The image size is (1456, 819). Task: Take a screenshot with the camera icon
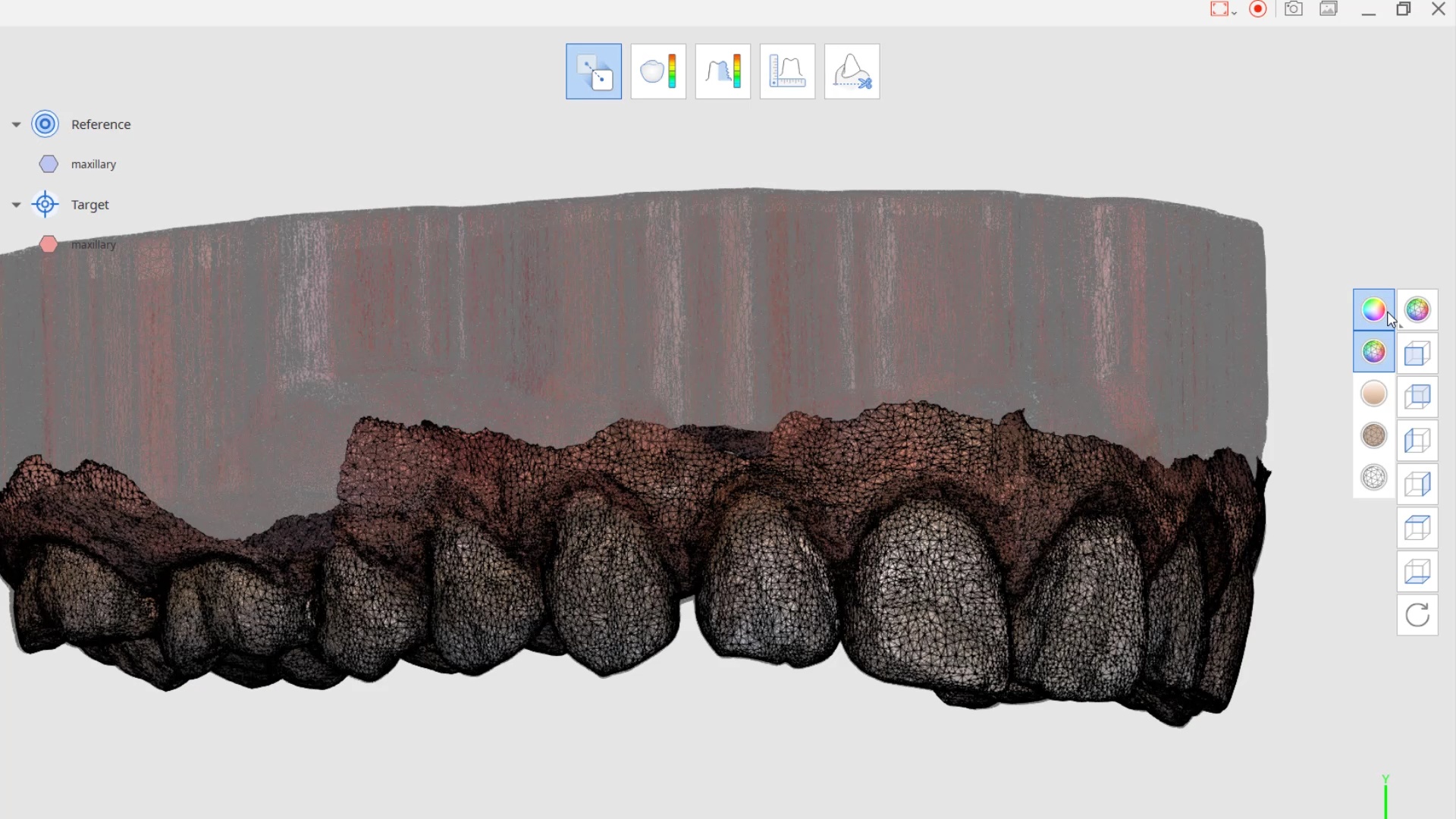1294,9
